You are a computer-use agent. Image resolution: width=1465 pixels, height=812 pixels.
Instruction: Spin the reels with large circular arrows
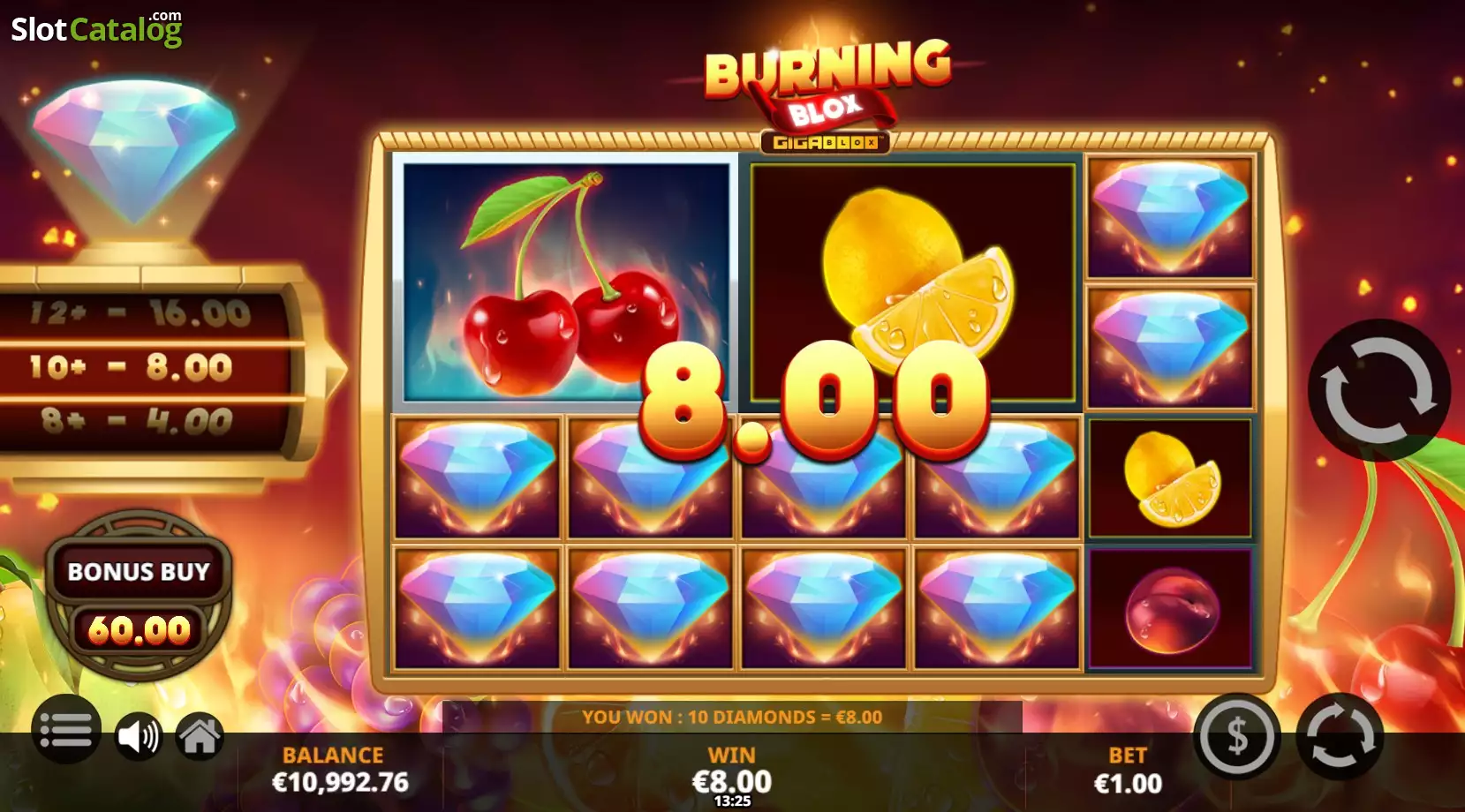pos(1378,390)
